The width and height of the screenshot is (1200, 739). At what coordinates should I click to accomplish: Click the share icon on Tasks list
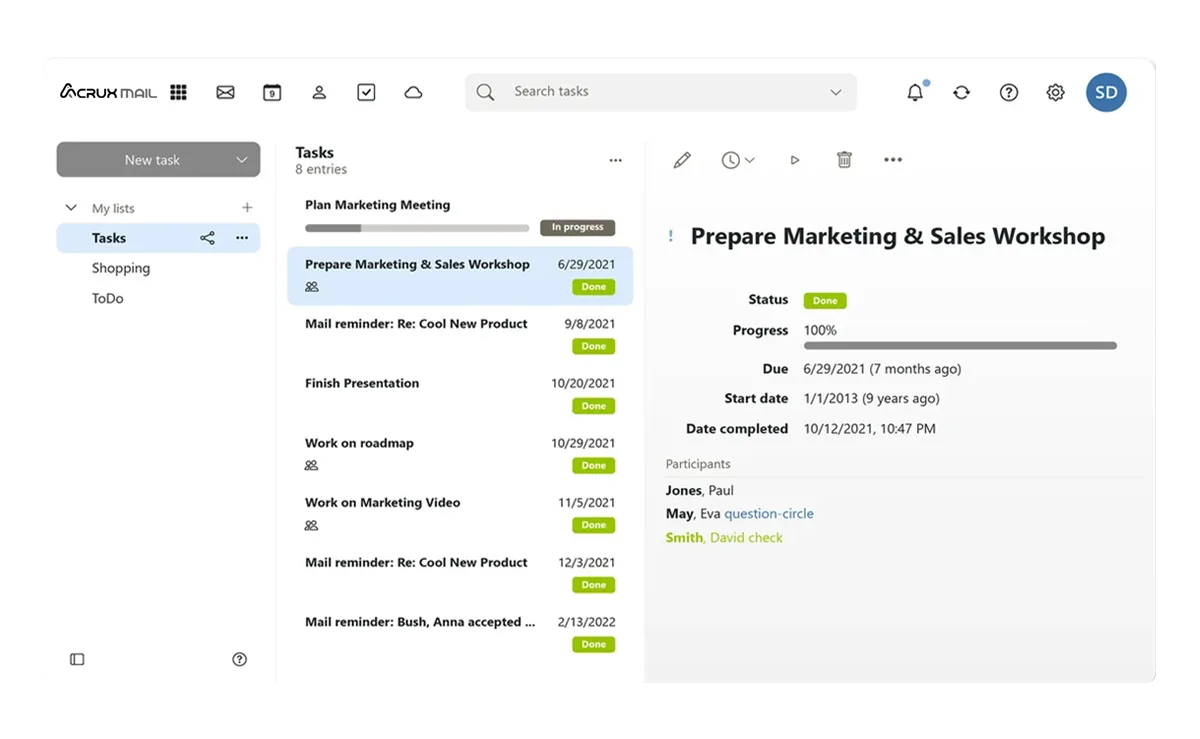[x=207, y=238]
